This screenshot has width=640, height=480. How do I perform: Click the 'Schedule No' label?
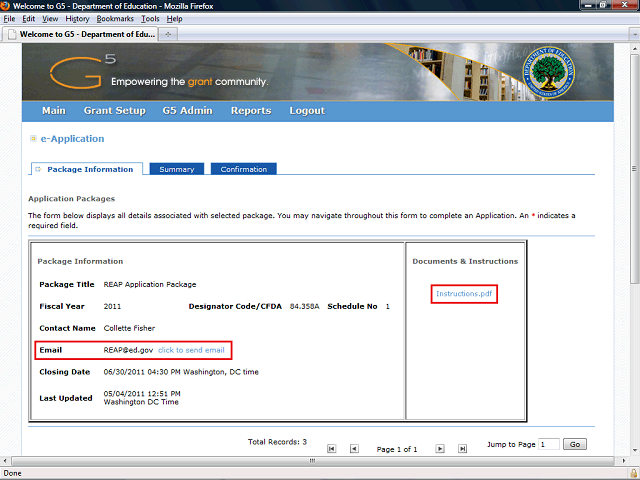click(352, 306)
